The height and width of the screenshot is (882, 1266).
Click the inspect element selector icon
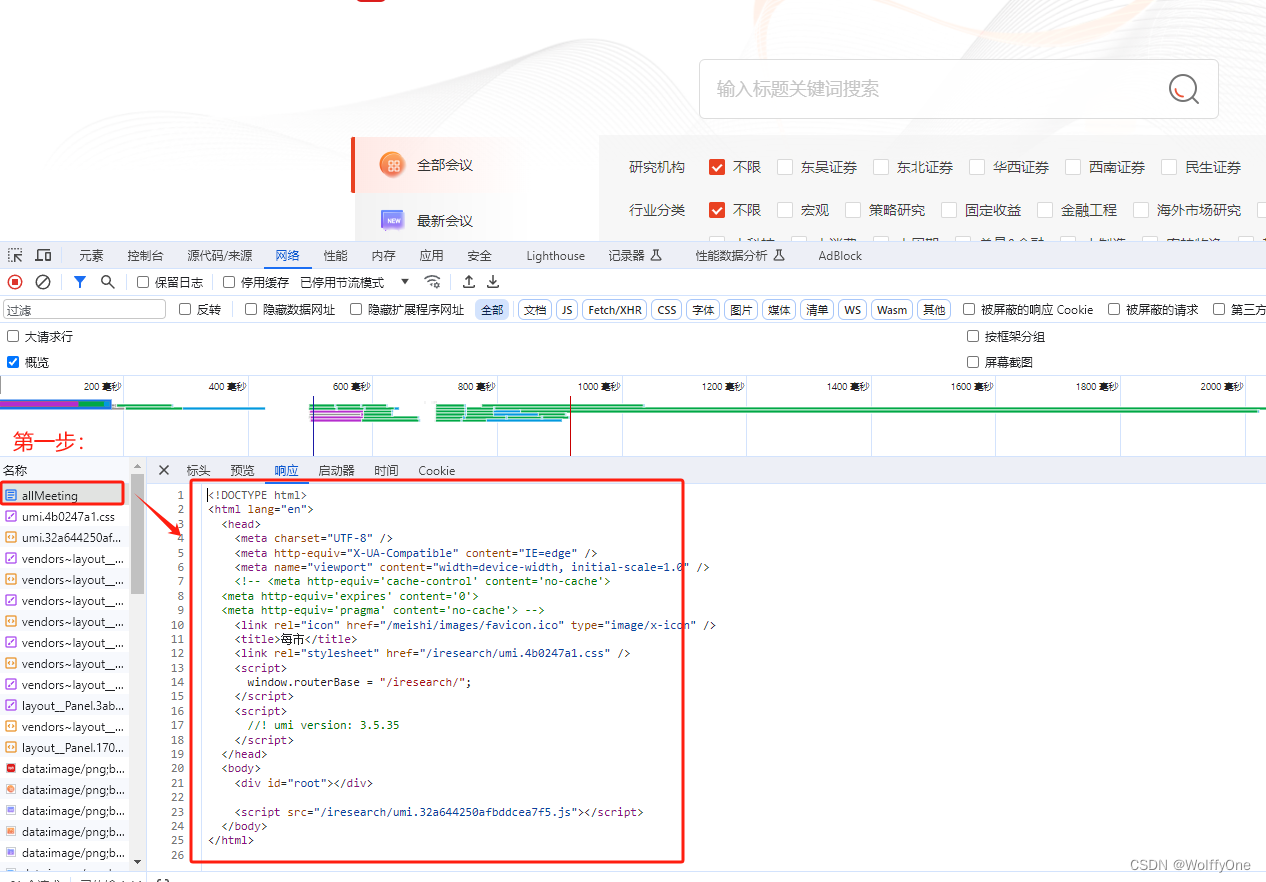pyautogui.click(x=15, y=256)
